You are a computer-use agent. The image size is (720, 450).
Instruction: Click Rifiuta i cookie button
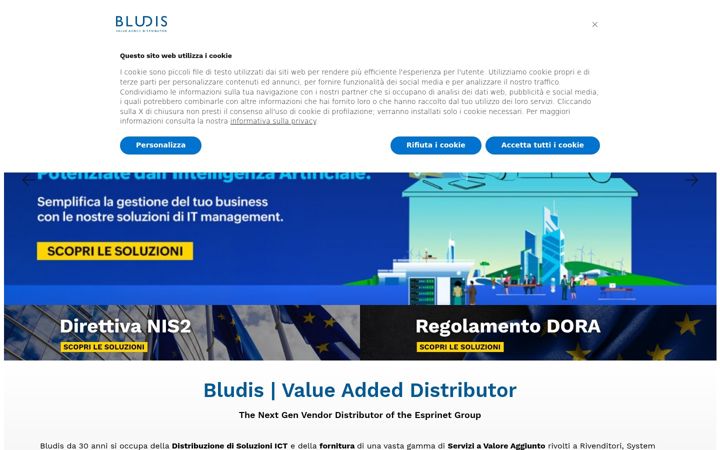435,145
